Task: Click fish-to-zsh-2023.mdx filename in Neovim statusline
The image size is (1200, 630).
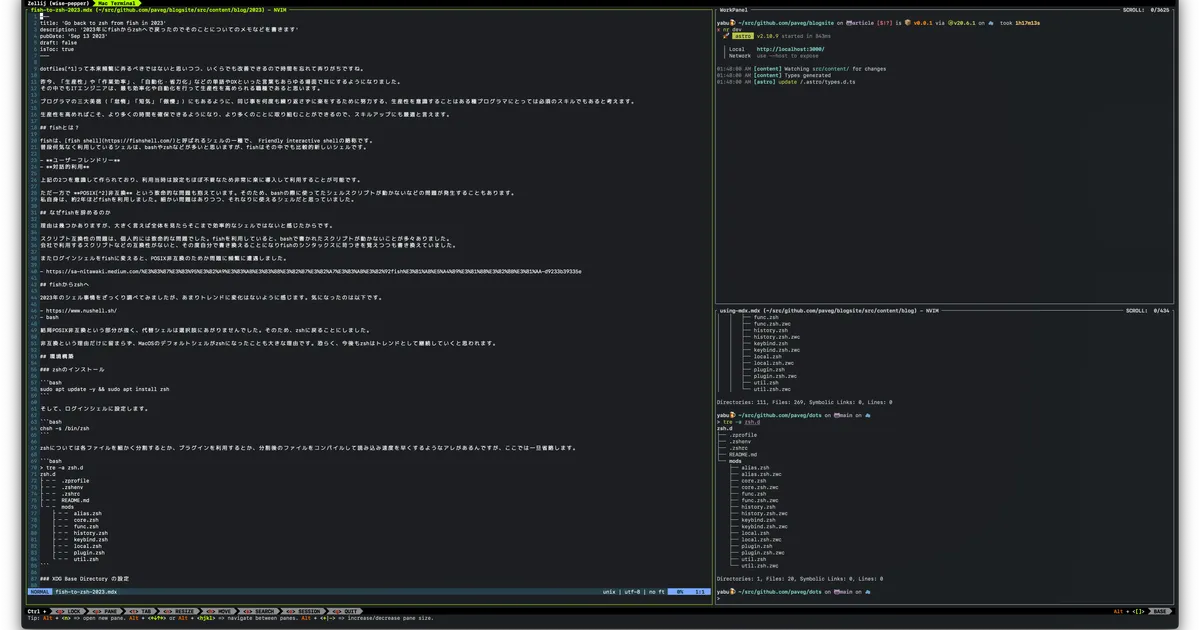Action: [86, 591]
